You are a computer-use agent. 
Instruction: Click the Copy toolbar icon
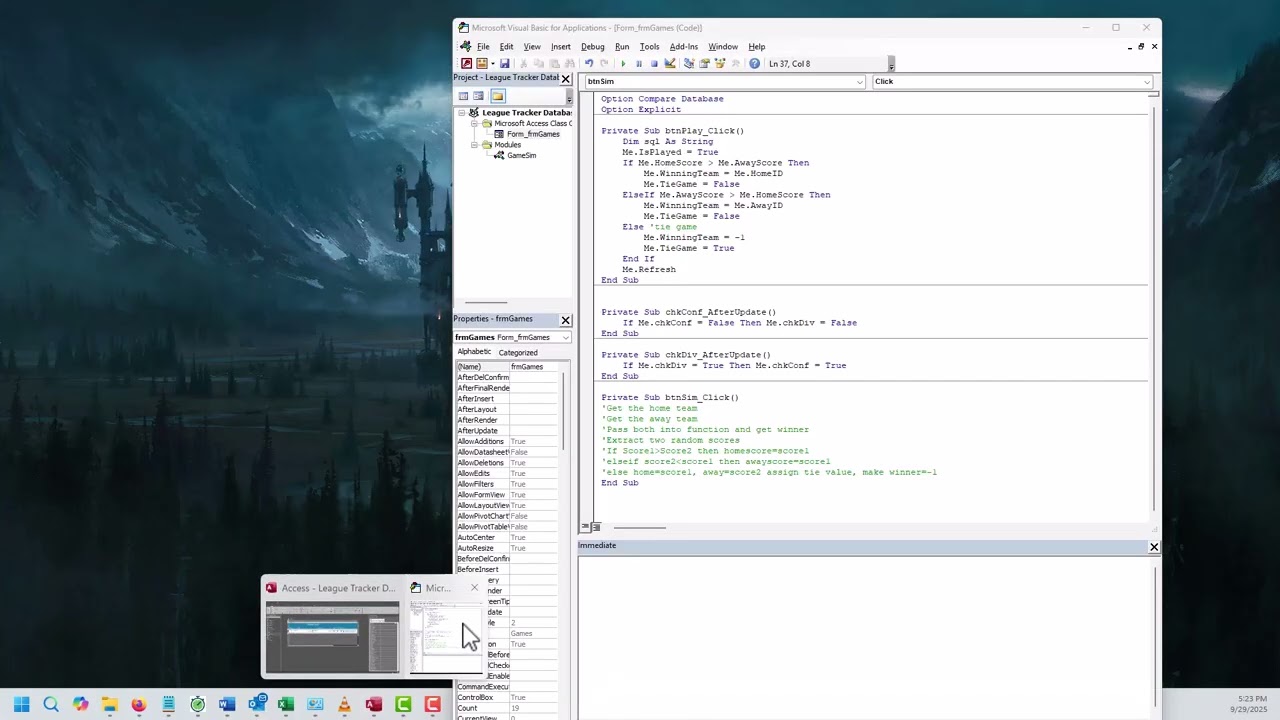click(539, 64)
